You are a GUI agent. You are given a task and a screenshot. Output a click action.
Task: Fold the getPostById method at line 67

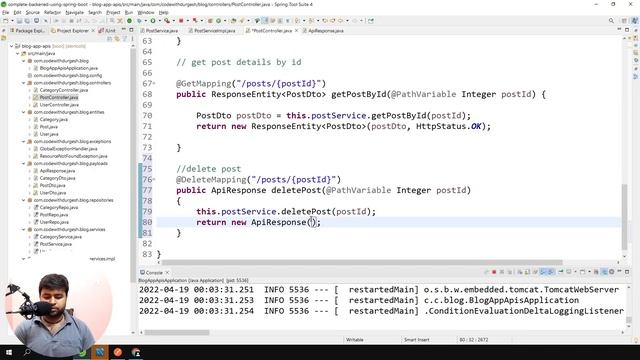tap(154, 84)
